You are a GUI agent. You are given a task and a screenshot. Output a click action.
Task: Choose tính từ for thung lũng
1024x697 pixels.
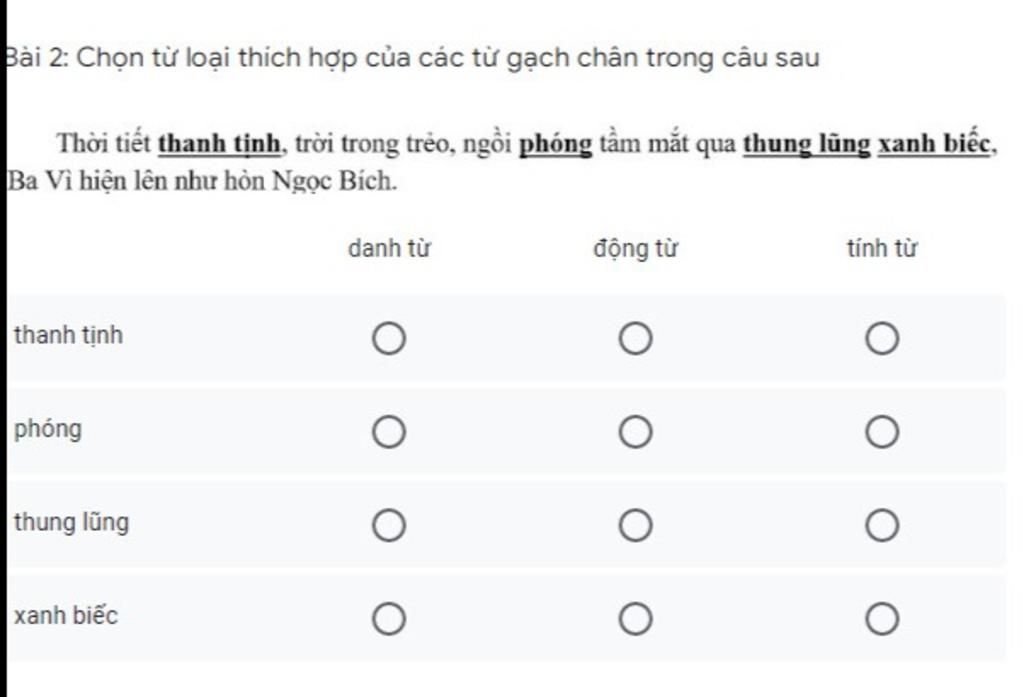[x=882, y=525]
